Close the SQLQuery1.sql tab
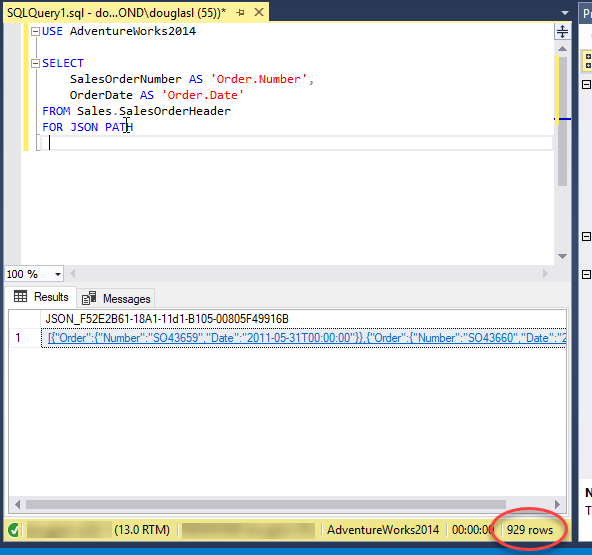The height and width of the screenshot is (555, 592). [259, 12]
